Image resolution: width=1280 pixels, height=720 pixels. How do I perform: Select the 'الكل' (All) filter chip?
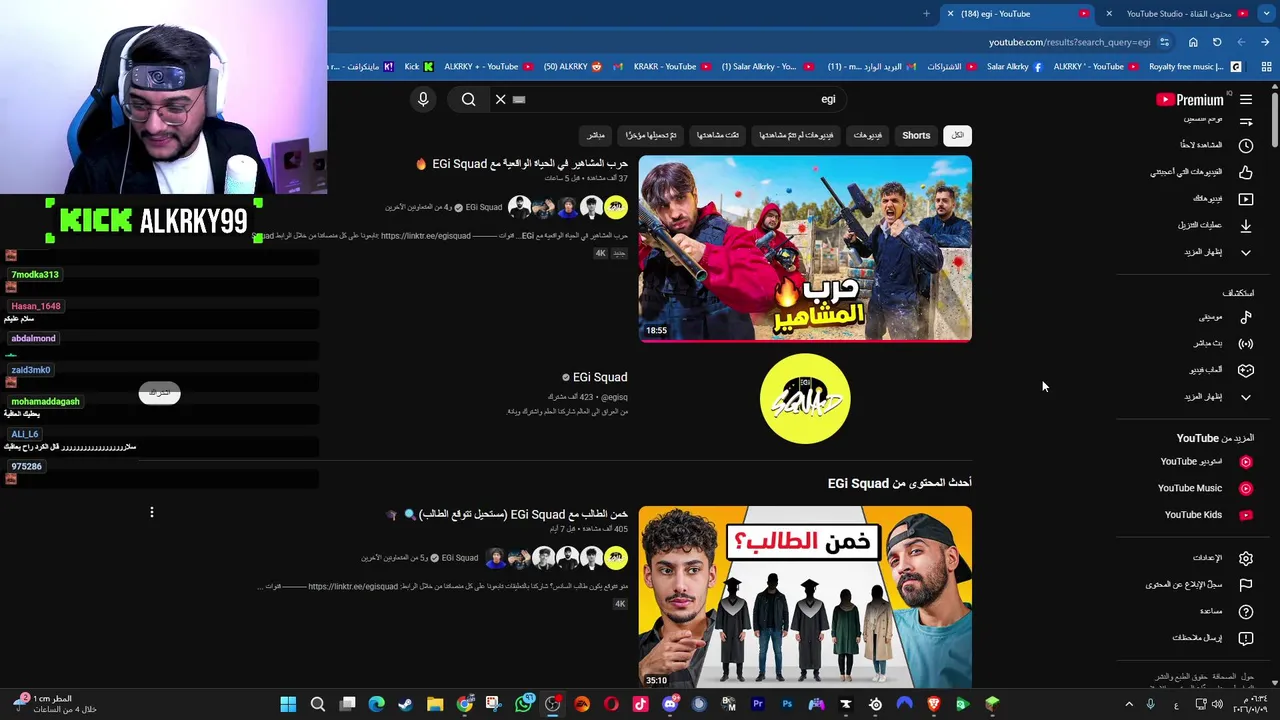pyautogui.click(x=958, y=135)
